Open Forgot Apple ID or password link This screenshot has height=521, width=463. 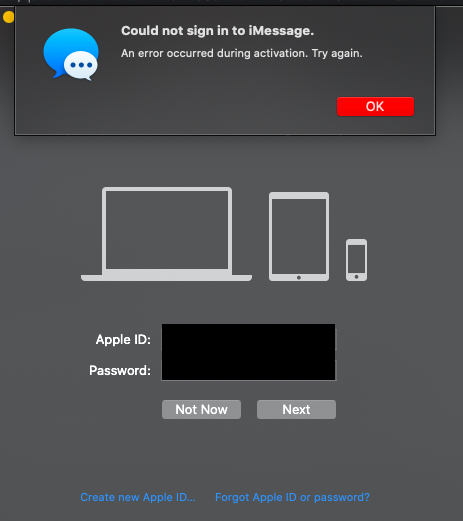292,497
